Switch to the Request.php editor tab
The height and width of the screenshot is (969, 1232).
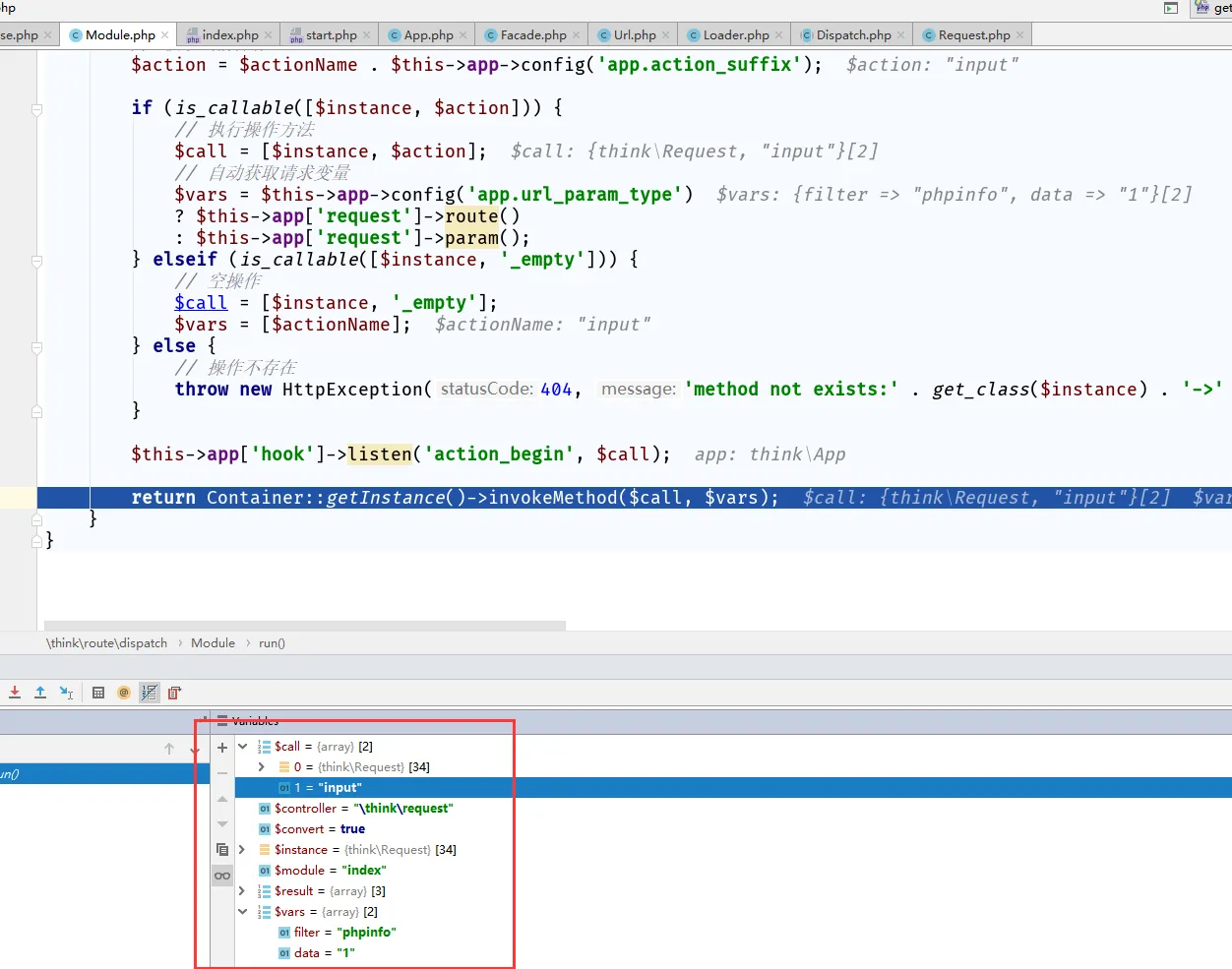[973, 34]
